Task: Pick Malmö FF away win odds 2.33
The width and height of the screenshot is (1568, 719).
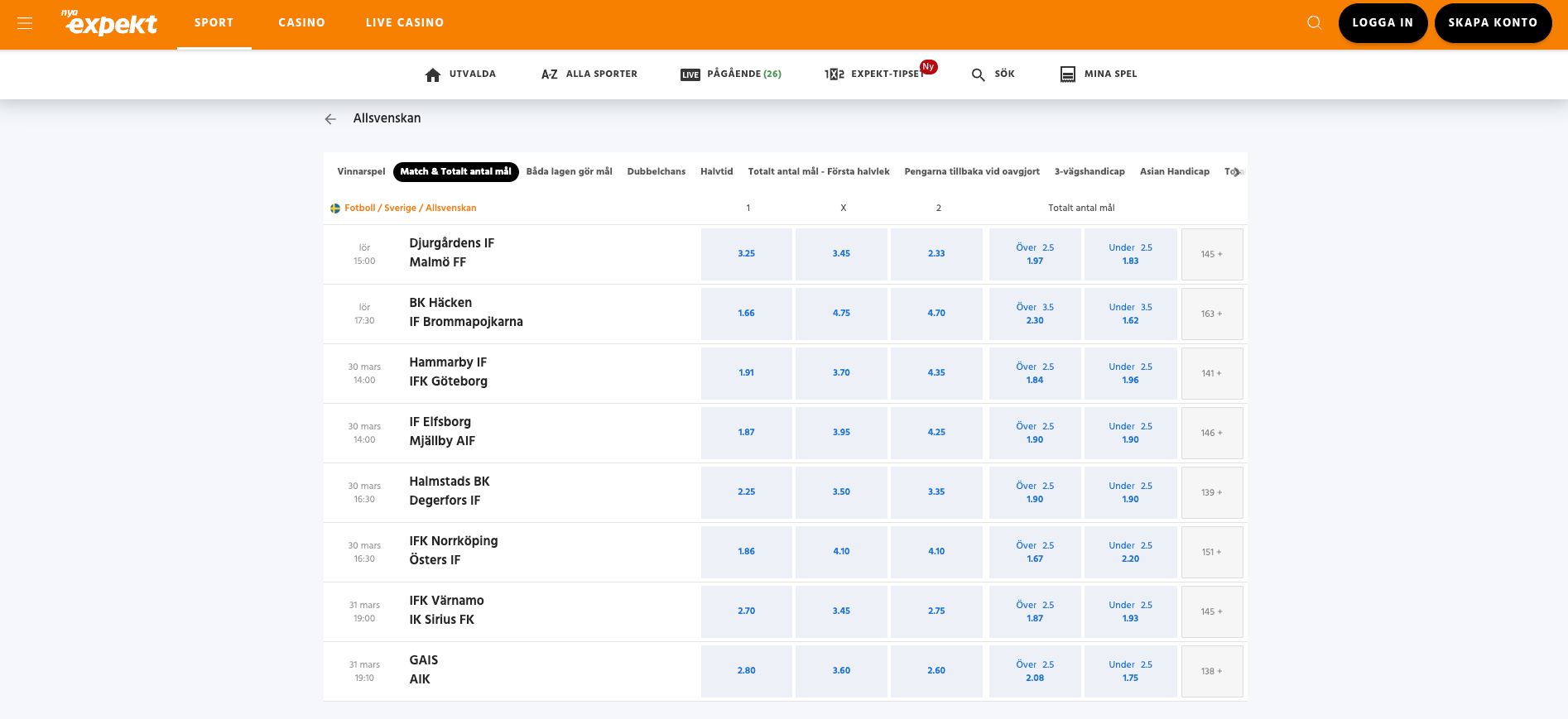Action: [936, 254]
